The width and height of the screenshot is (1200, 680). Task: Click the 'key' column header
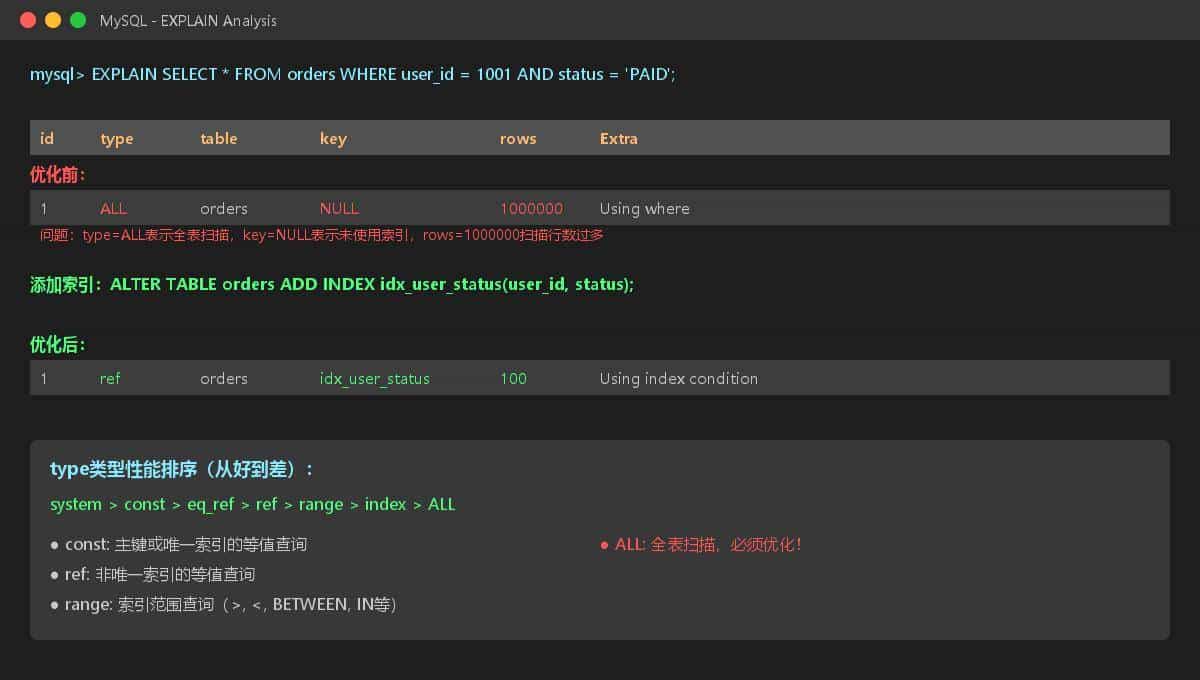(333, 139)
